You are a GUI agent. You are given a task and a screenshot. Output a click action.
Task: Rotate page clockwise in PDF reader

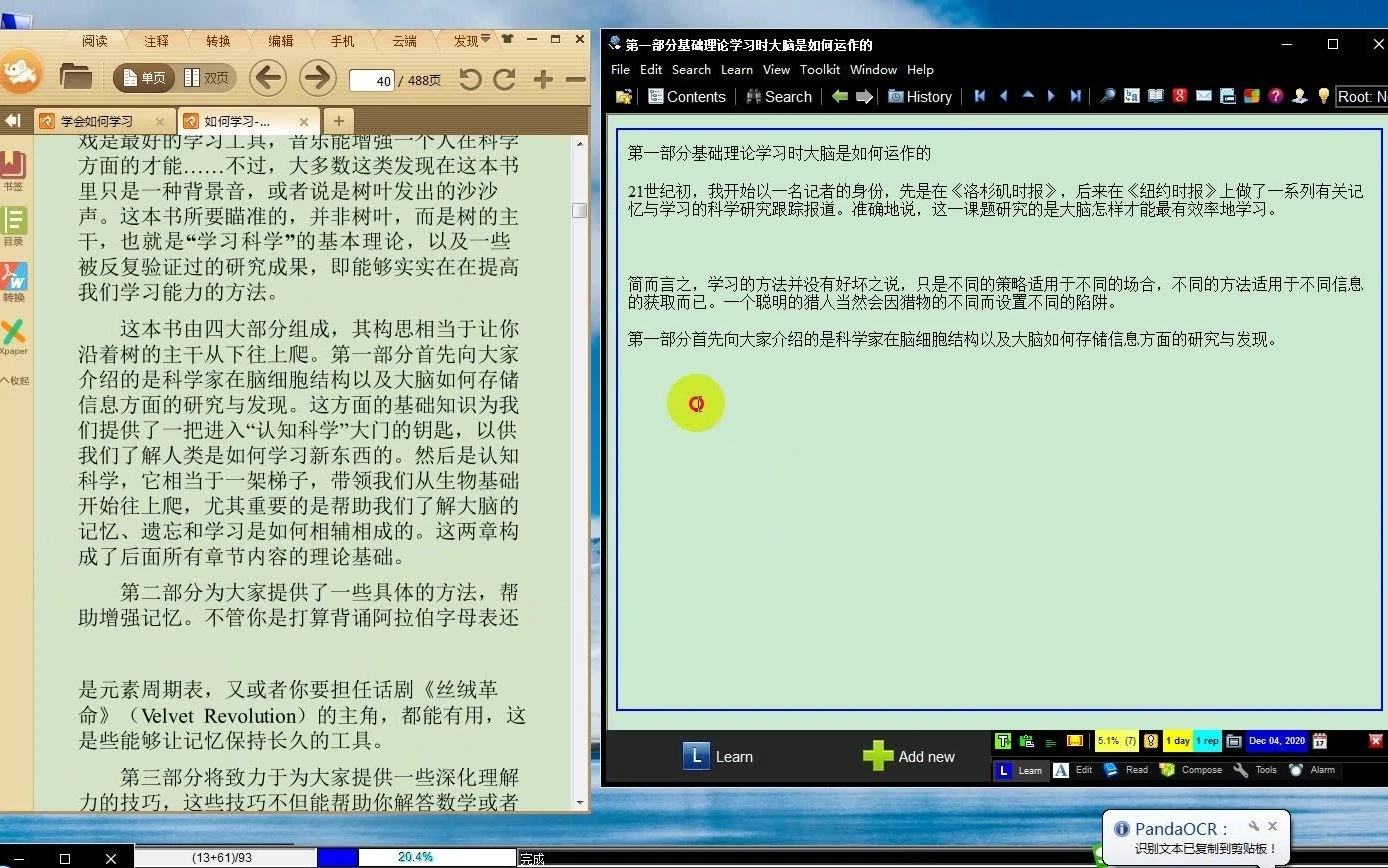point(505,79)
